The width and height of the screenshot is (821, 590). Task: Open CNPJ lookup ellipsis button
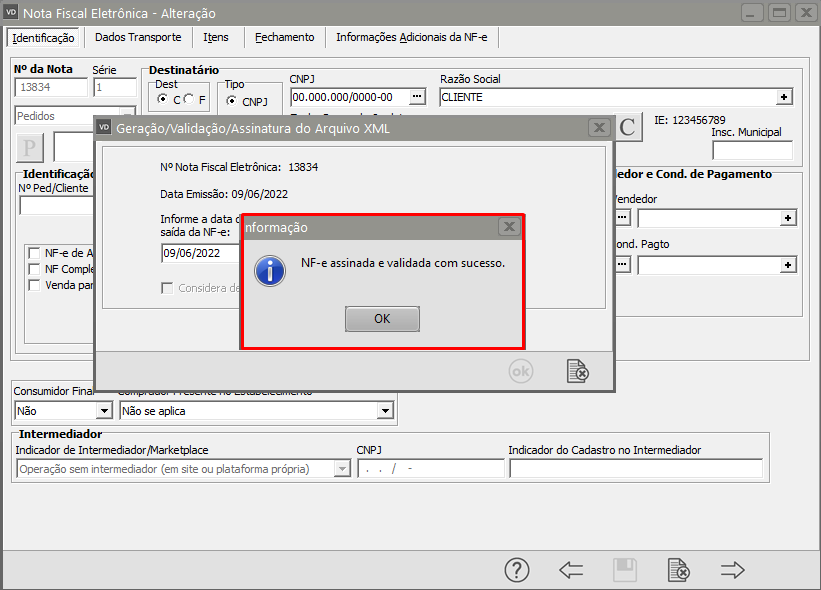418,97
